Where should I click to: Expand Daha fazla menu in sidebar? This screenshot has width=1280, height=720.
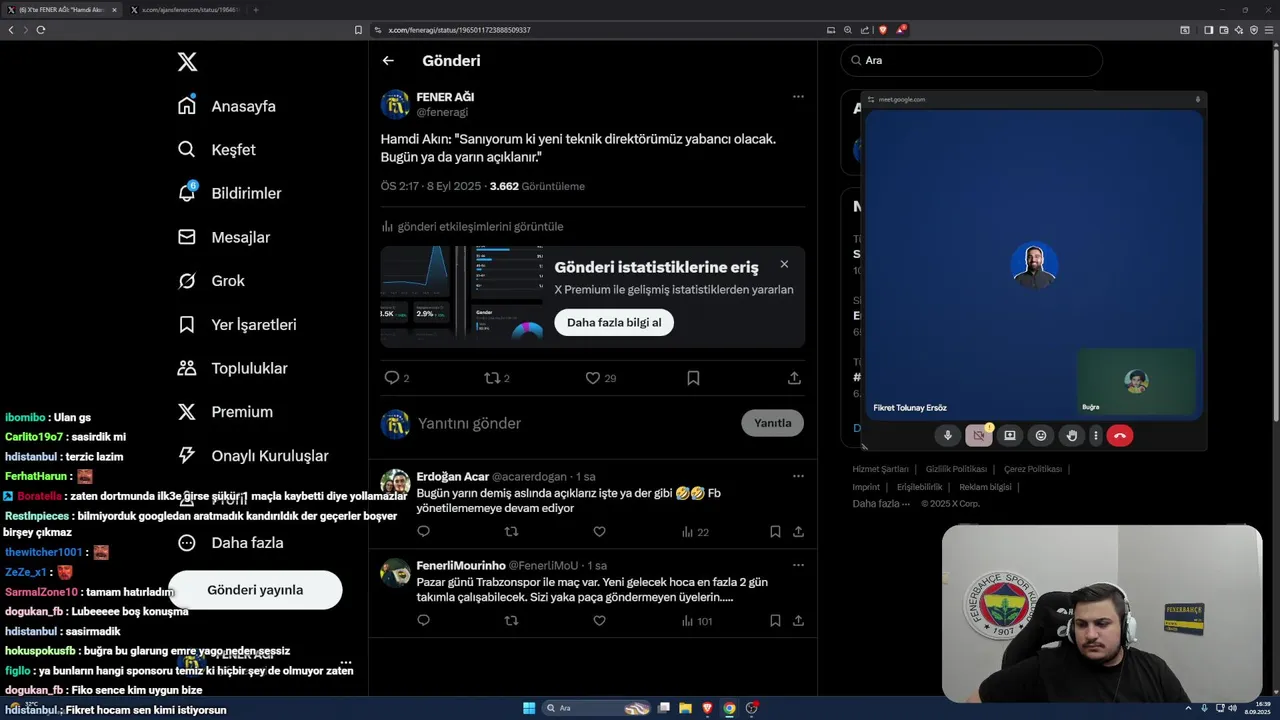(x=230, y=543)
